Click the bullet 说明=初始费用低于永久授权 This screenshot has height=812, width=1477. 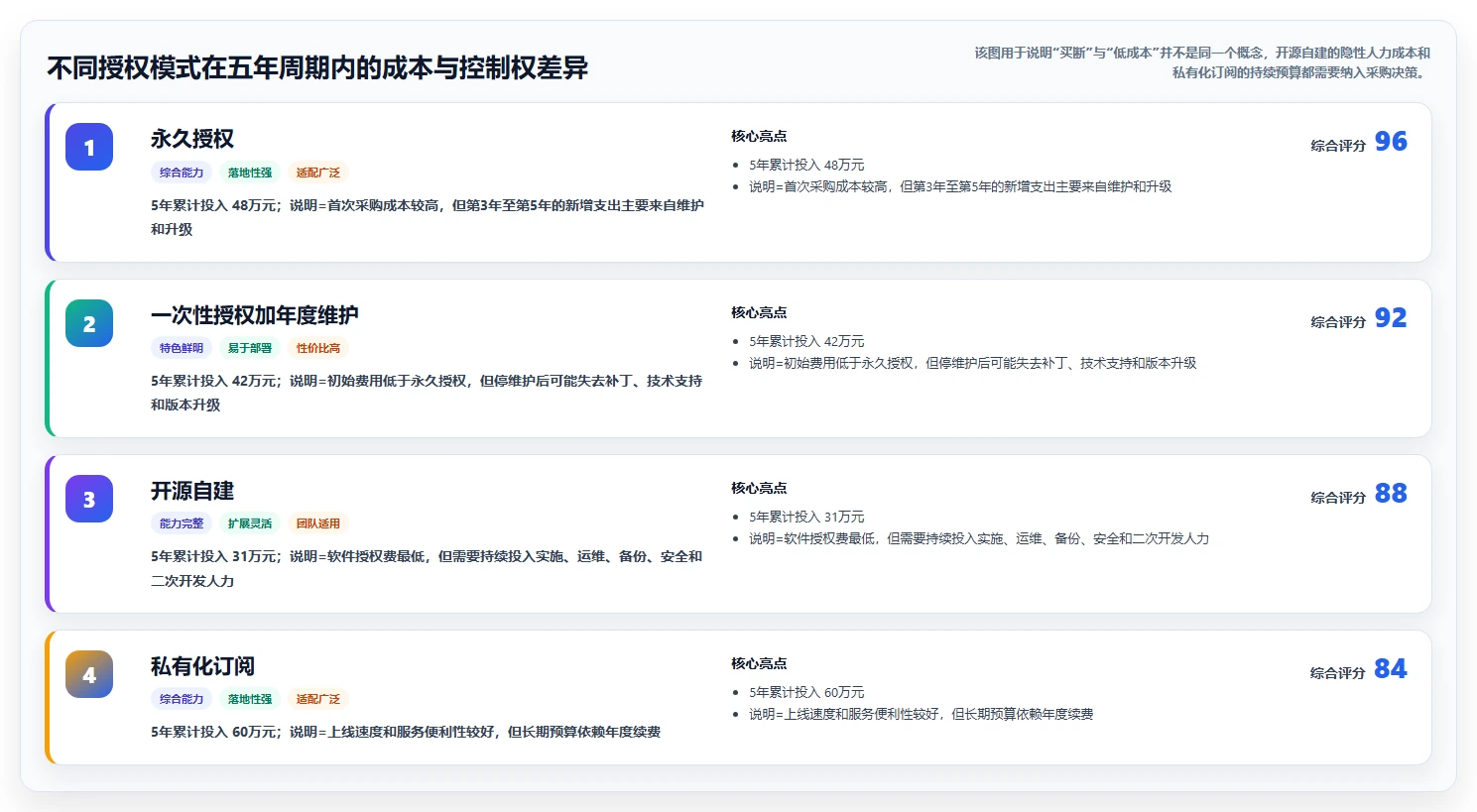point(973,363)
